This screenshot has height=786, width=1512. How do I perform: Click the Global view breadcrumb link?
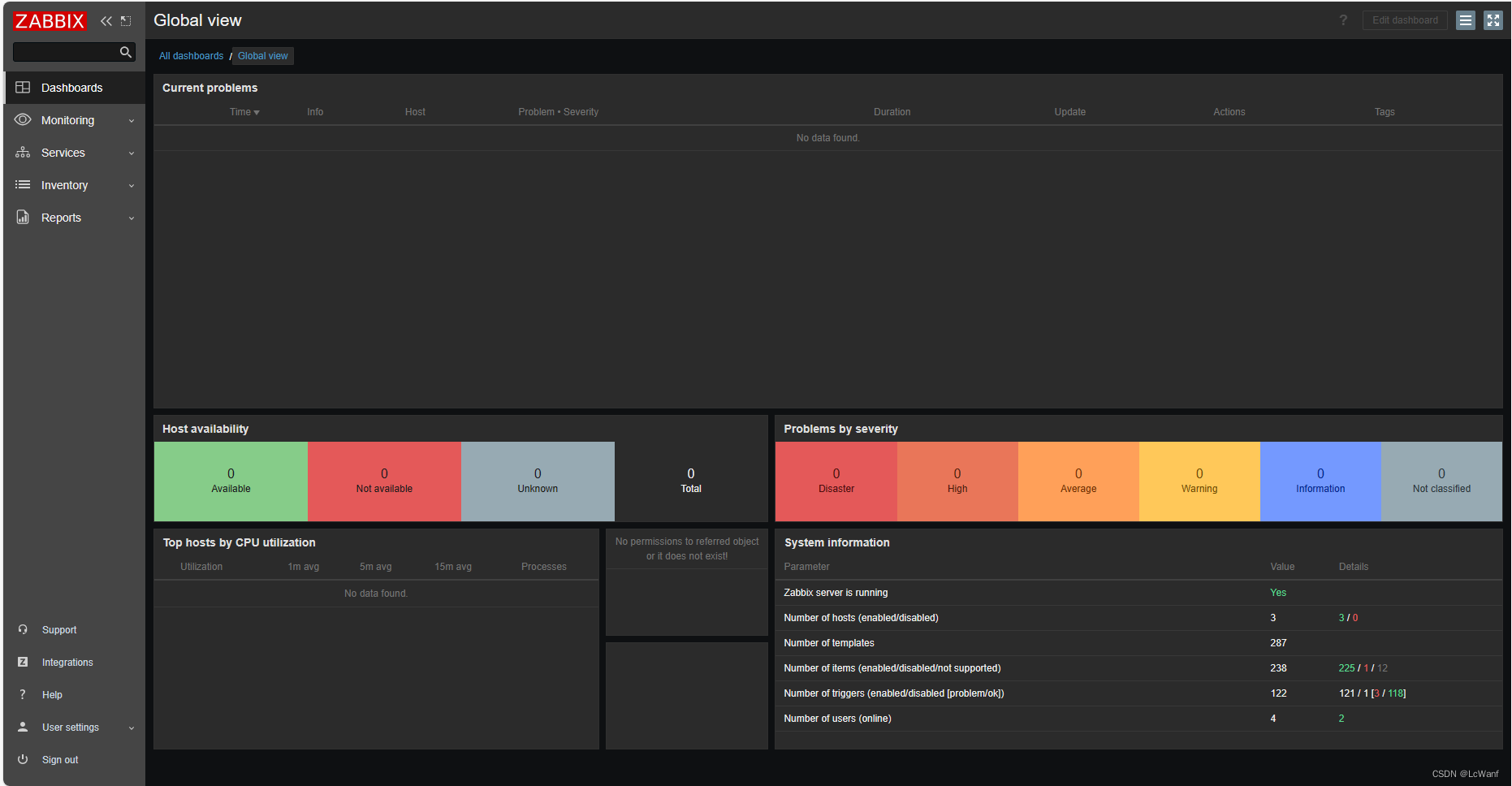coord(263,56)
